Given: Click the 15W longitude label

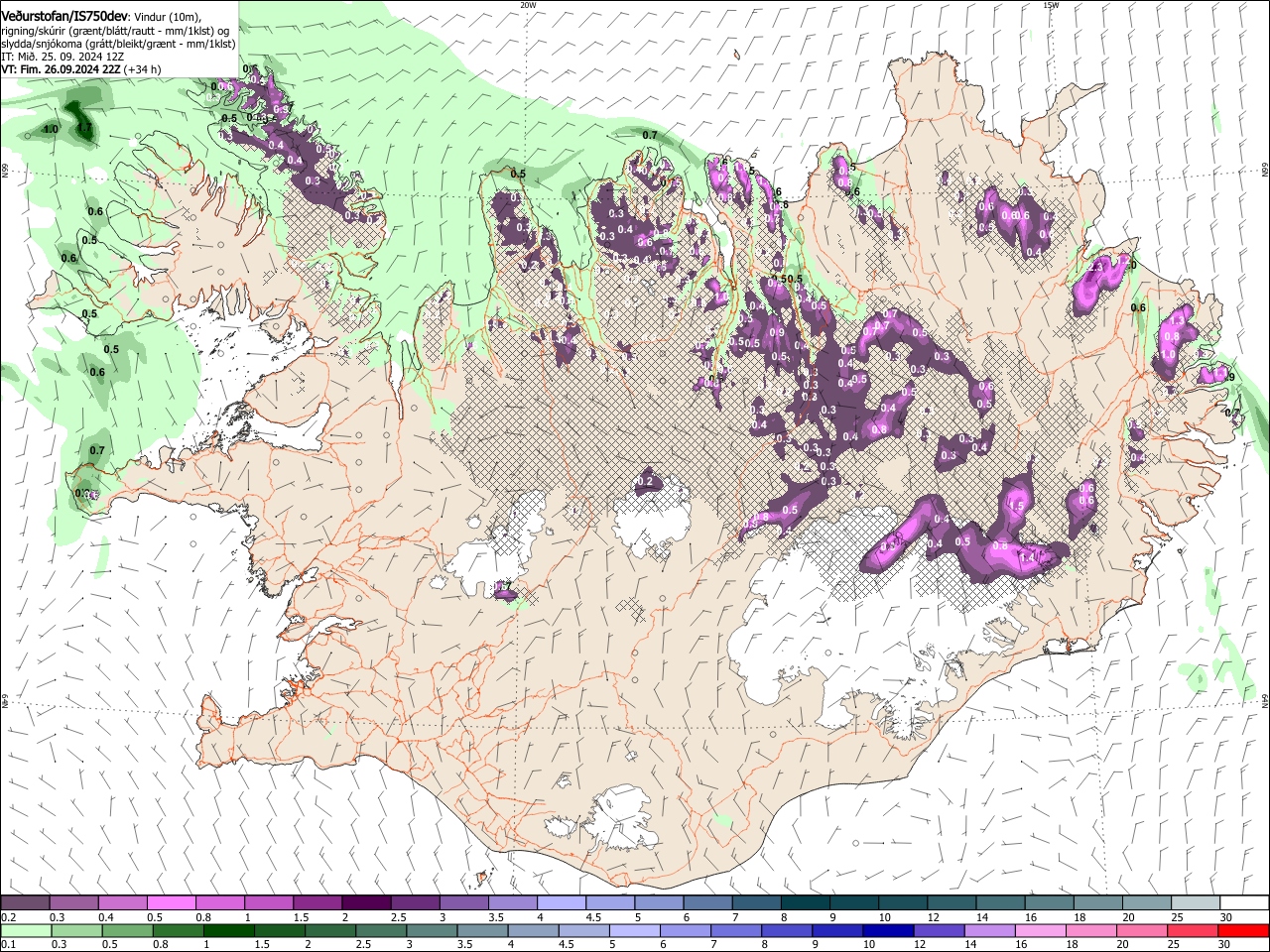Looking at the screenshot, I should pyautogui.click(x=1051, y=5).
